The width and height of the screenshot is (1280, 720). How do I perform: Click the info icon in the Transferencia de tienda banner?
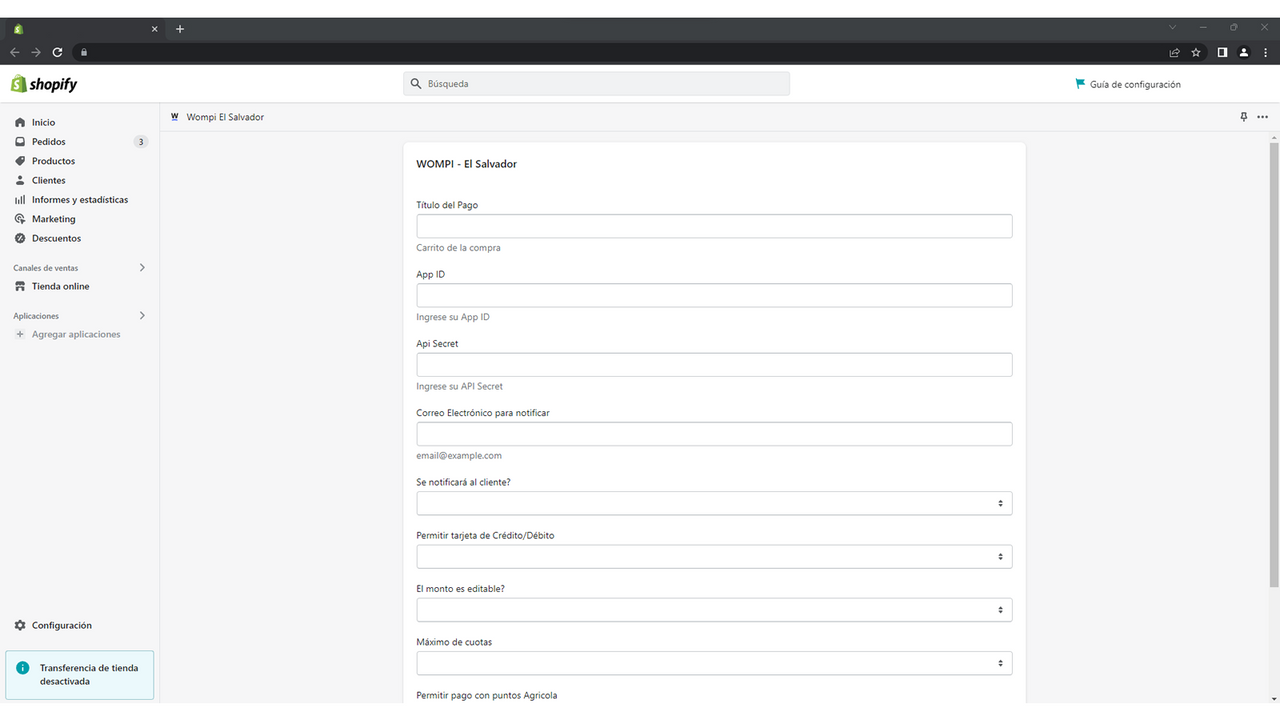(x=23, y=668)
